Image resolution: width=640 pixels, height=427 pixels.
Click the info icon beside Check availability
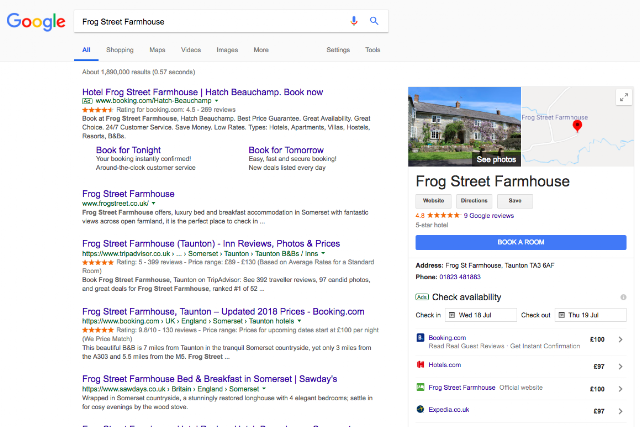623,297
